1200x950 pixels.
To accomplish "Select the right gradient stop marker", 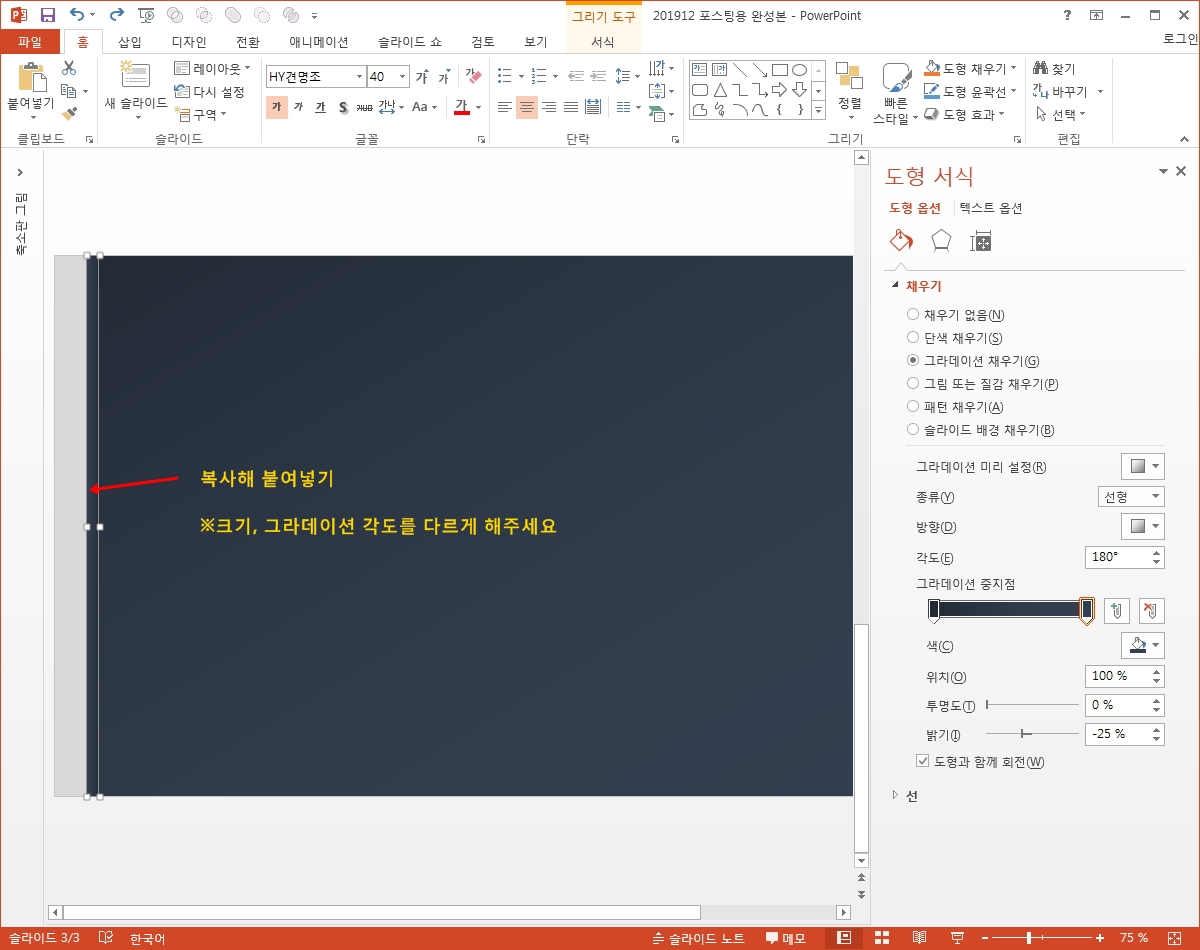I will point(1087,611).
